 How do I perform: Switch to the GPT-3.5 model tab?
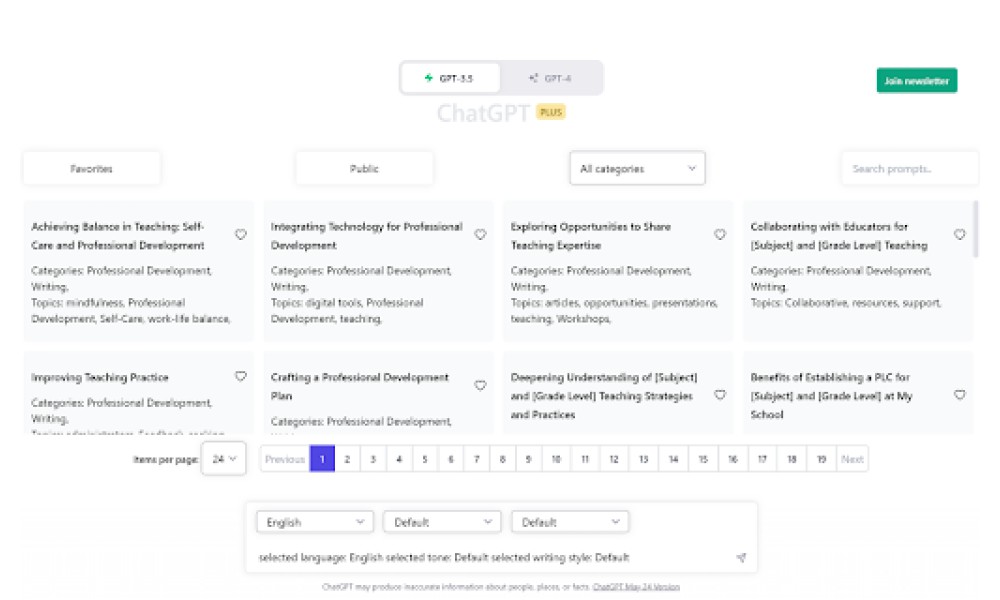pos(450,78)
